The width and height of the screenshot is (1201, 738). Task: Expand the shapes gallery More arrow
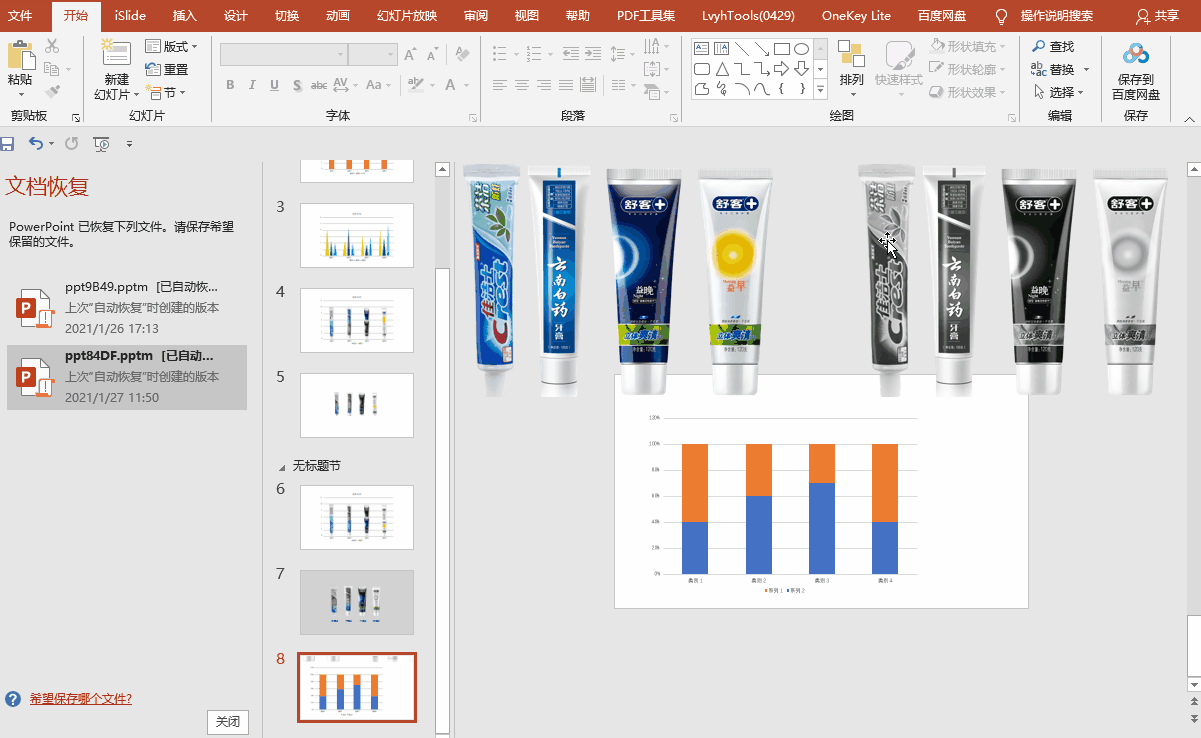821,90
